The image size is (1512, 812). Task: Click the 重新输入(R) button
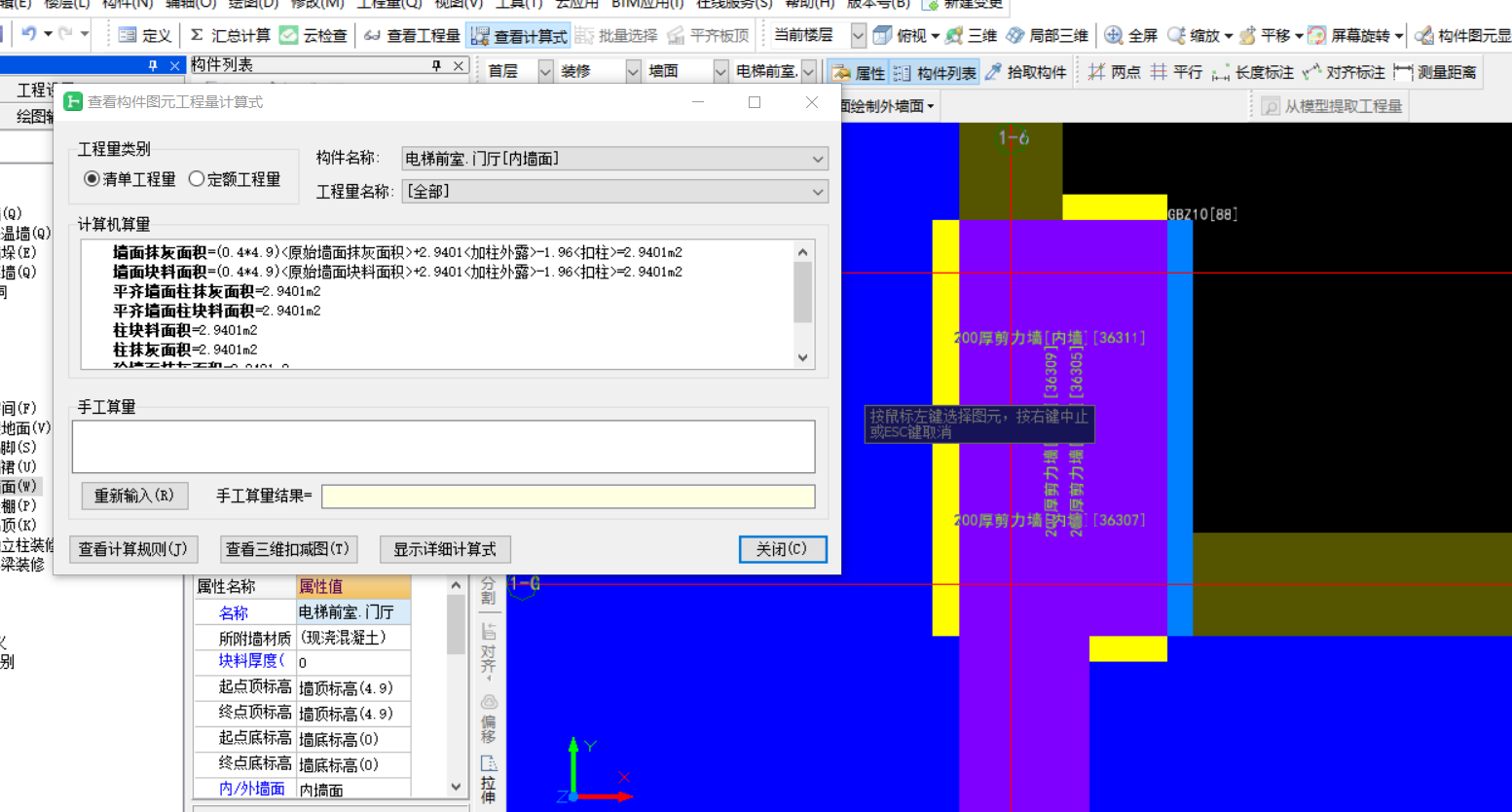pyautogui.click(x=134, y=496)
